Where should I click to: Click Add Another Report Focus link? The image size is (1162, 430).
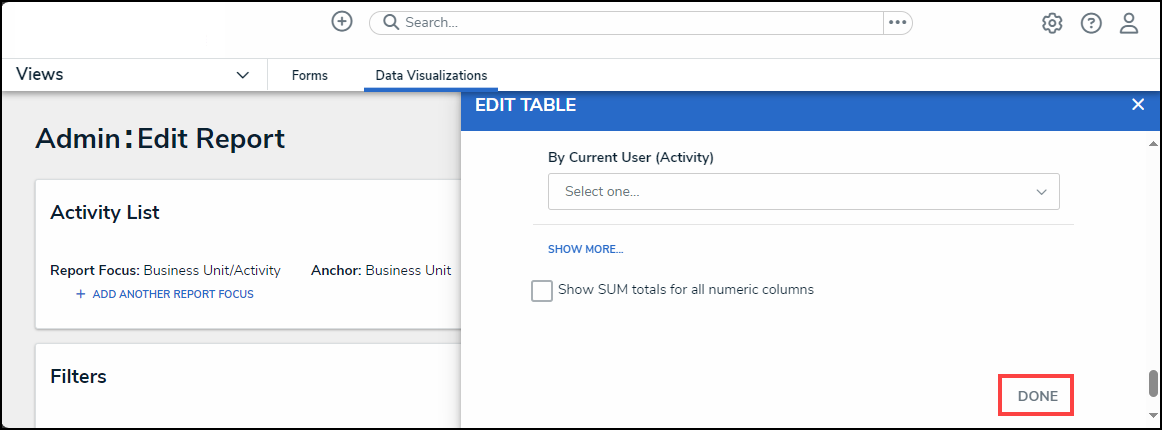172,294
